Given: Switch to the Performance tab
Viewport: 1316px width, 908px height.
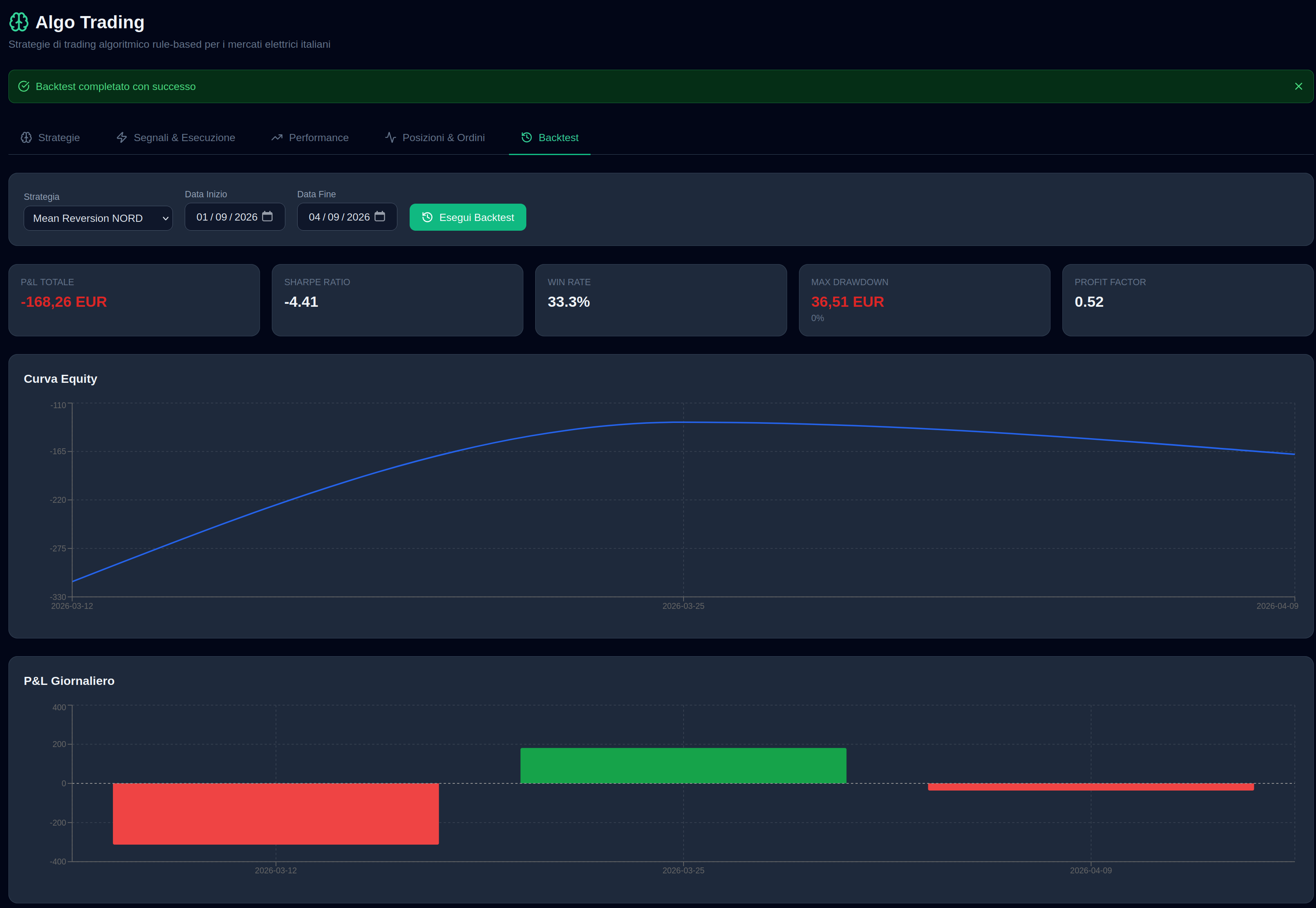Looking at the screenshot, I should click(x=318, y=137).
